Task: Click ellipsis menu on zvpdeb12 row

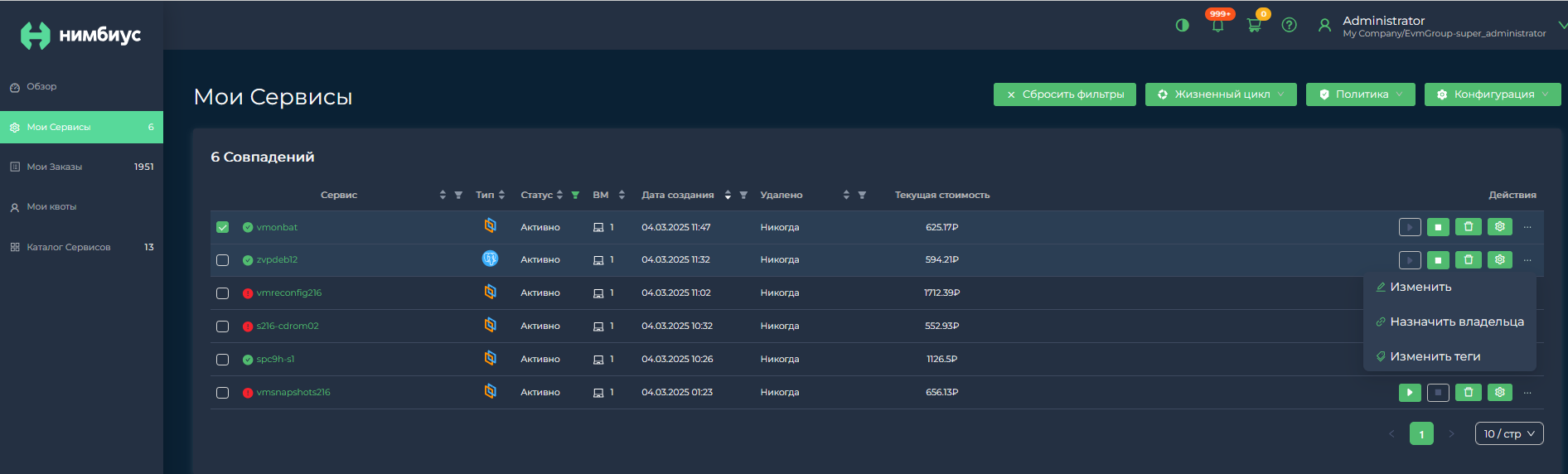Action: tap(1527, 260)
